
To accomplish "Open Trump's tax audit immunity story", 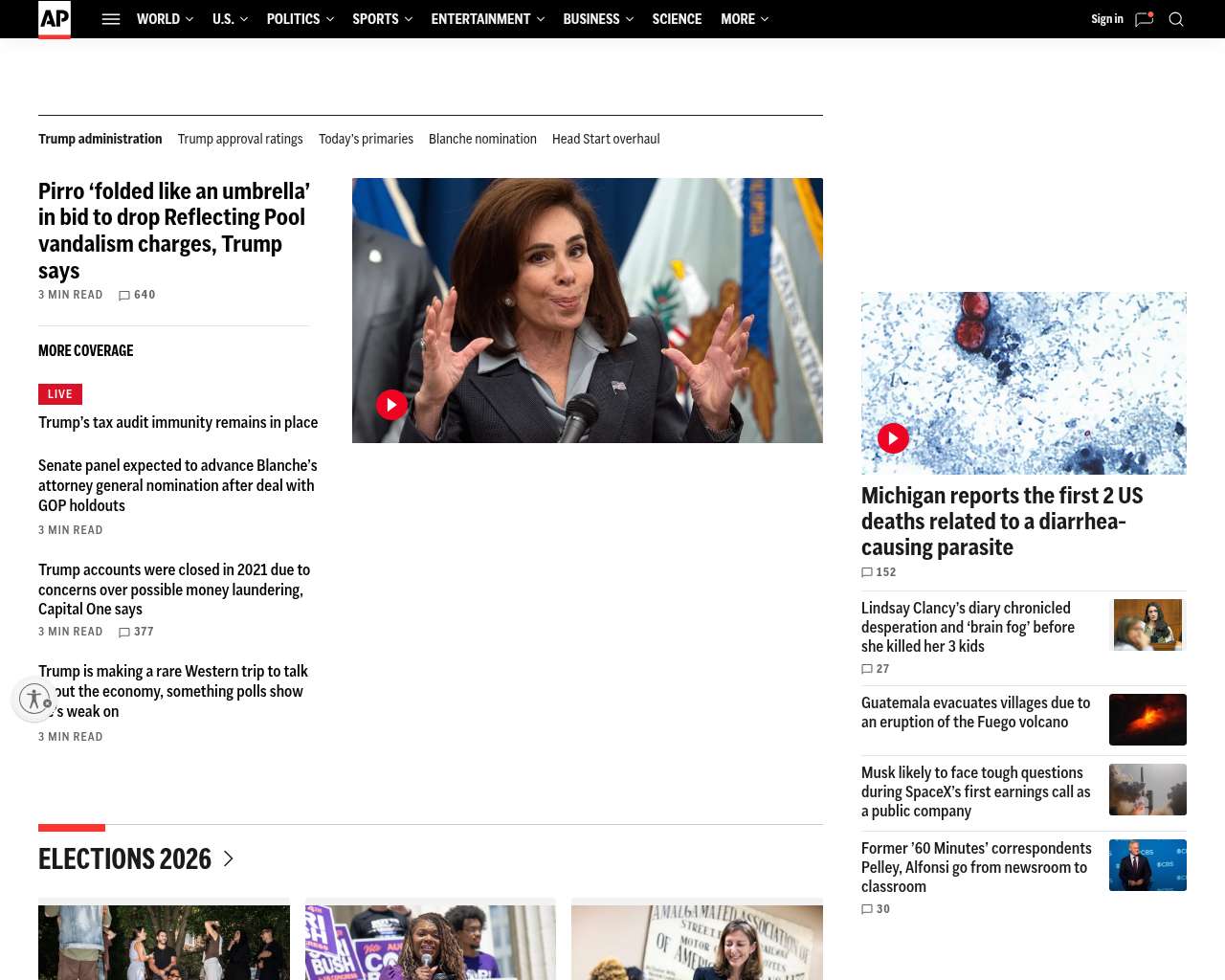I will pyautogui.click(x=178, y=422).
